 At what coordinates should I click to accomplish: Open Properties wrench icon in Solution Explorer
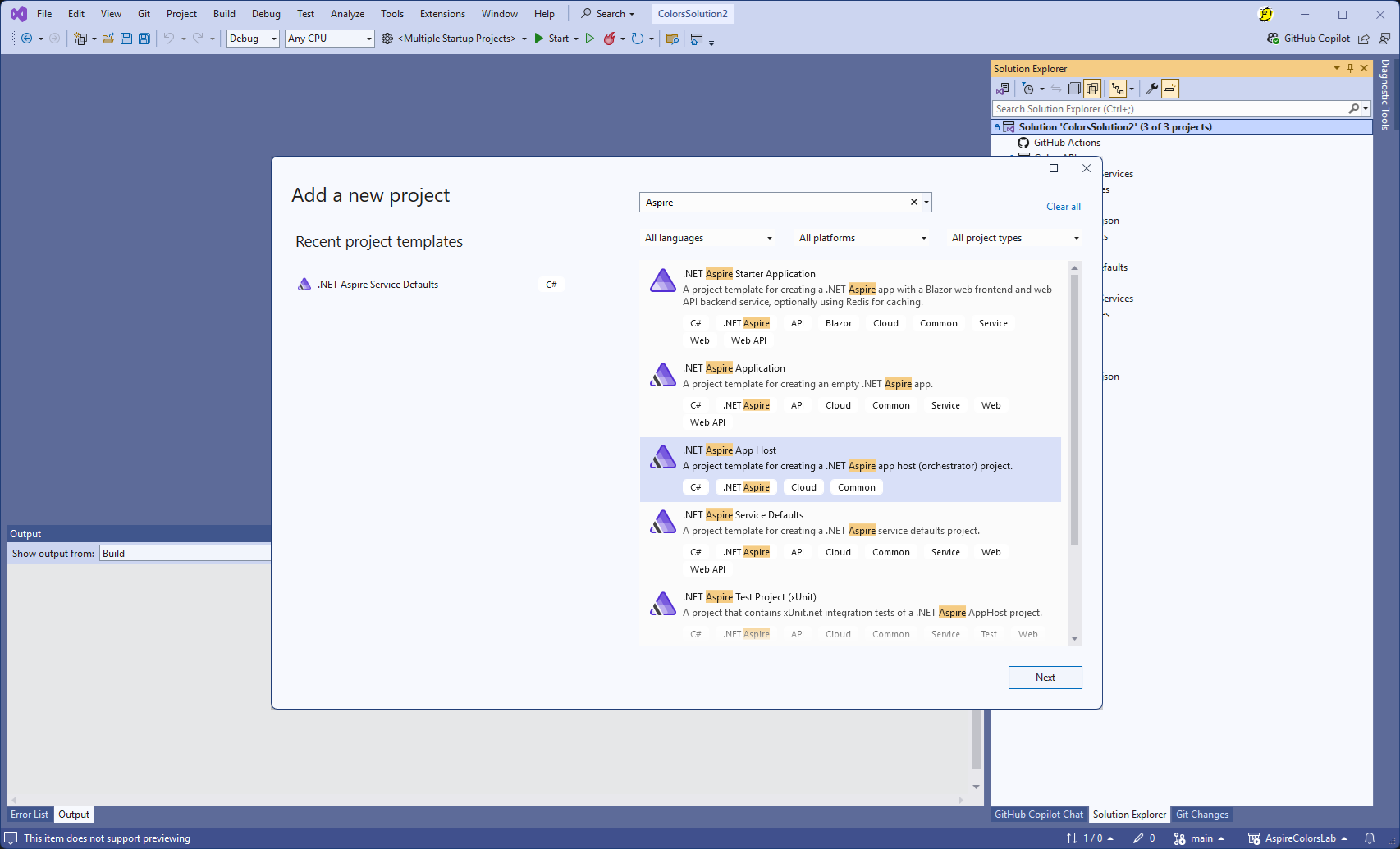1151,89
